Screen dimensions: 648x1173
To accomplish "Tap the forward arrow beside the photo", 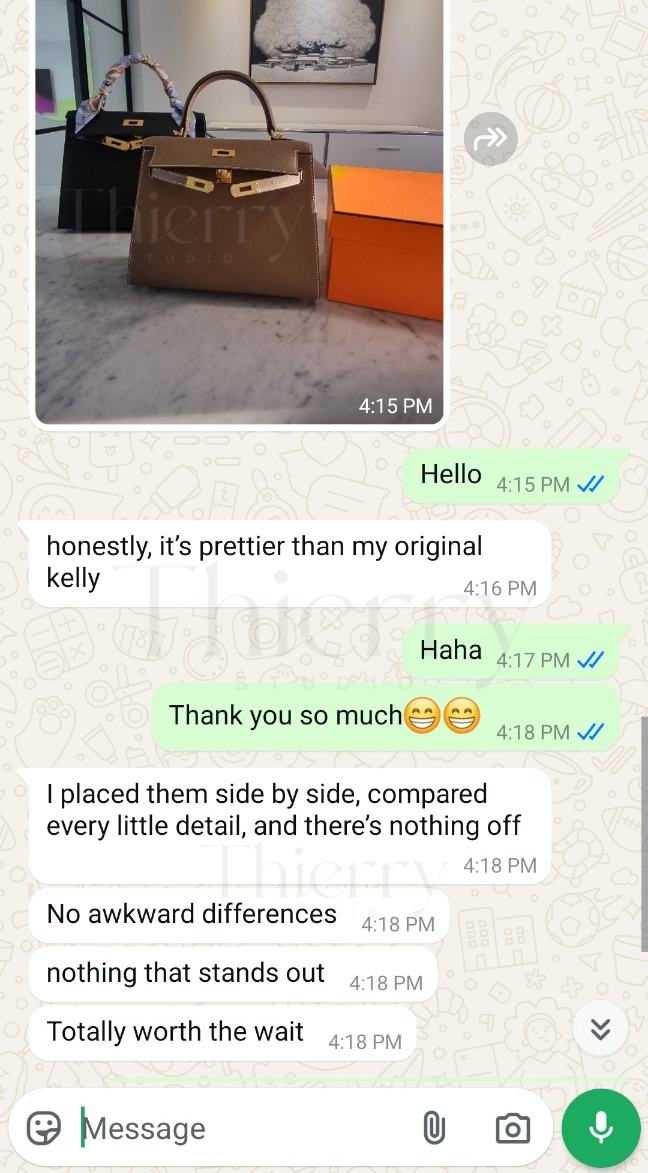I will [490, 138].
